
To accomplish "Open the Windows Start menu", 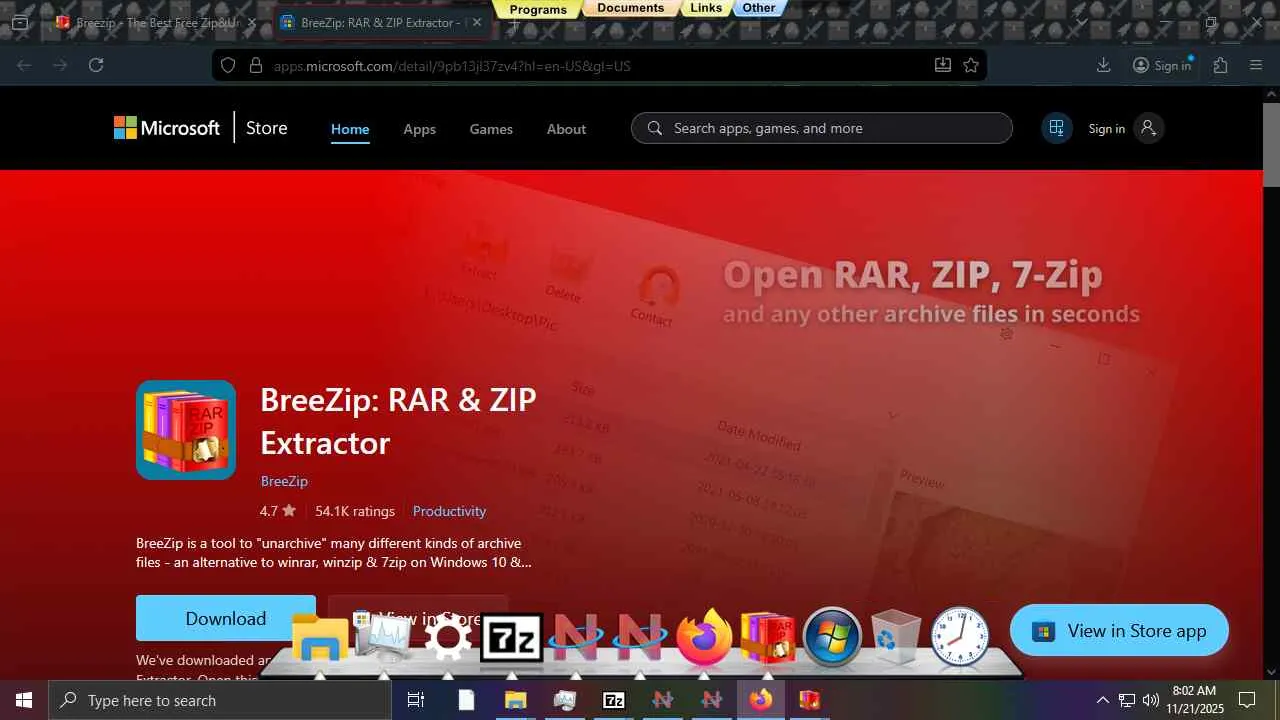I will tap(24, 700).
